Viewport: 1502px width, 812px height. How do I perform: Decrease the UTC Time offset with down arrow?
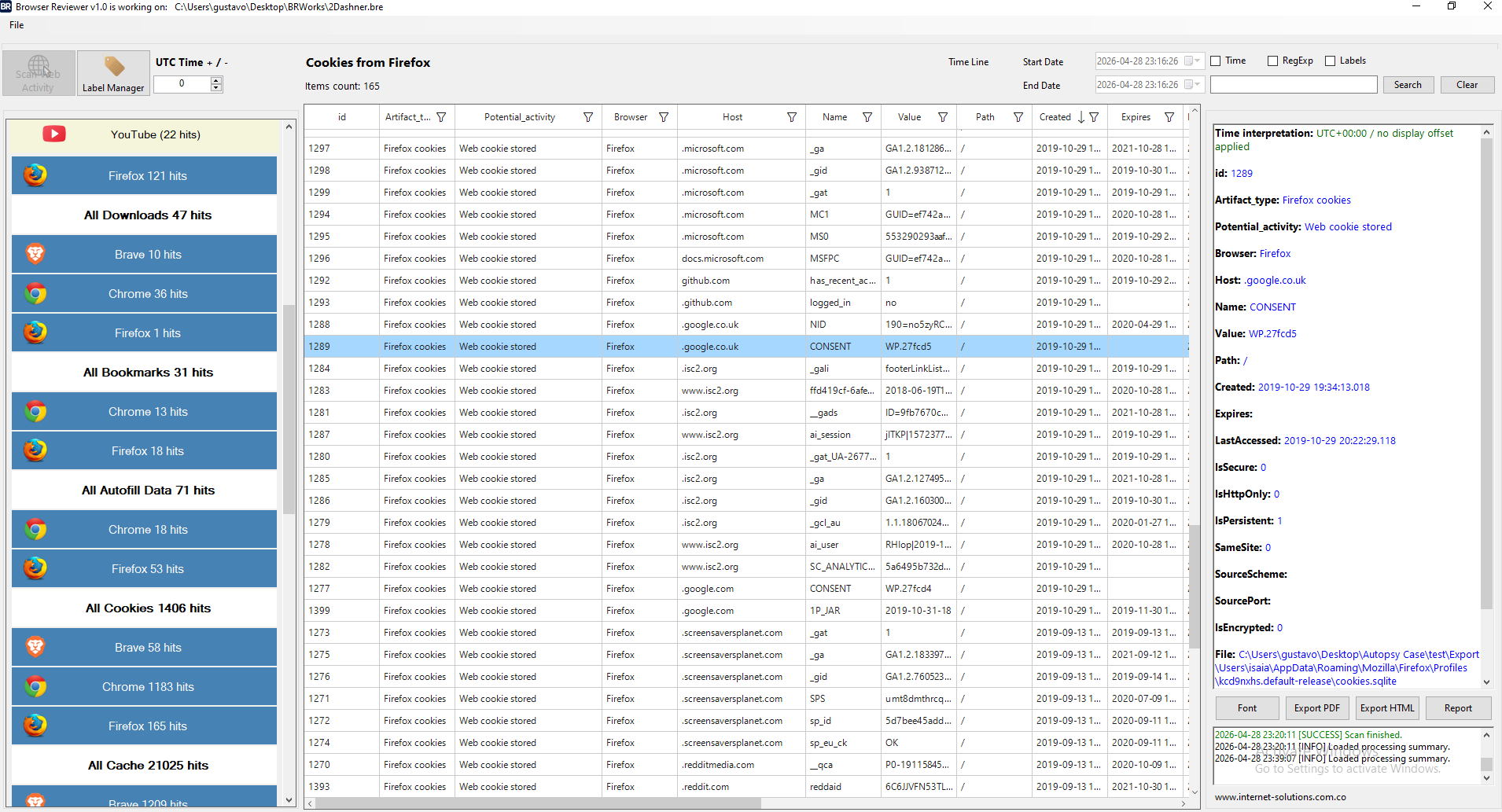216,88
